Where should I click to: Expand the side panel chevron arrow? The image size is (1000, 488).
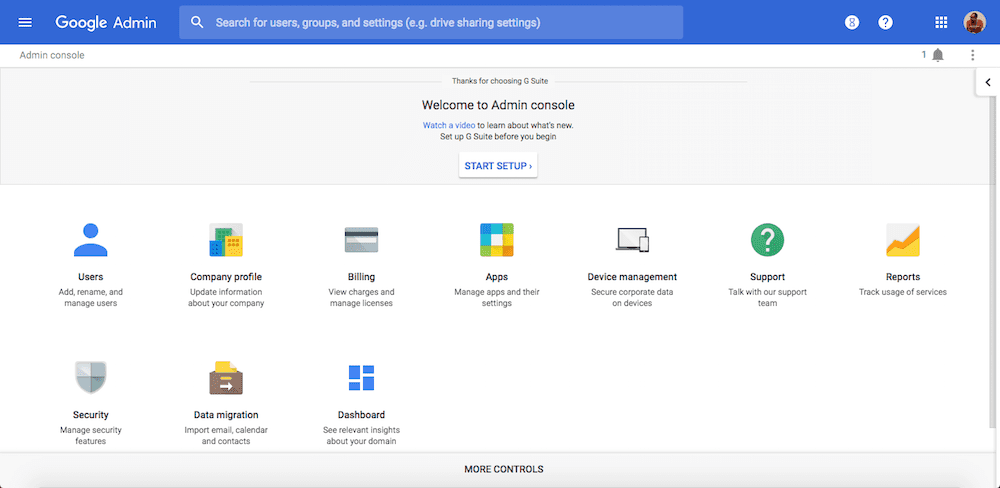click(988, 82)
